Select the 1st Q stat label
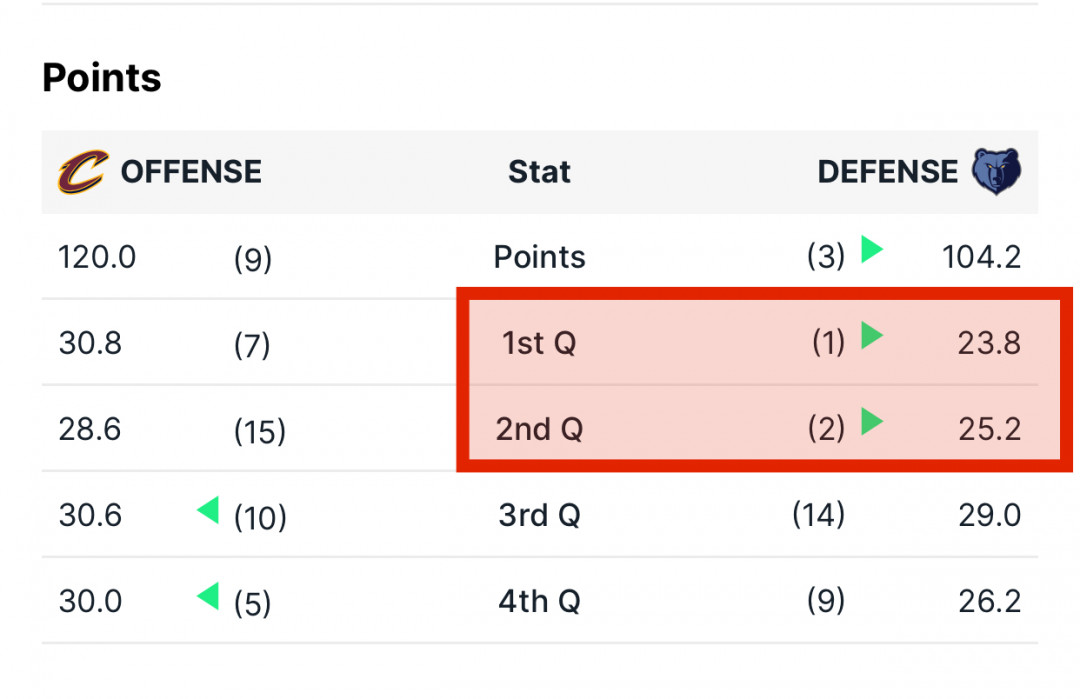The height and width of the screenshot is (699, 1080). pos(539,343)
